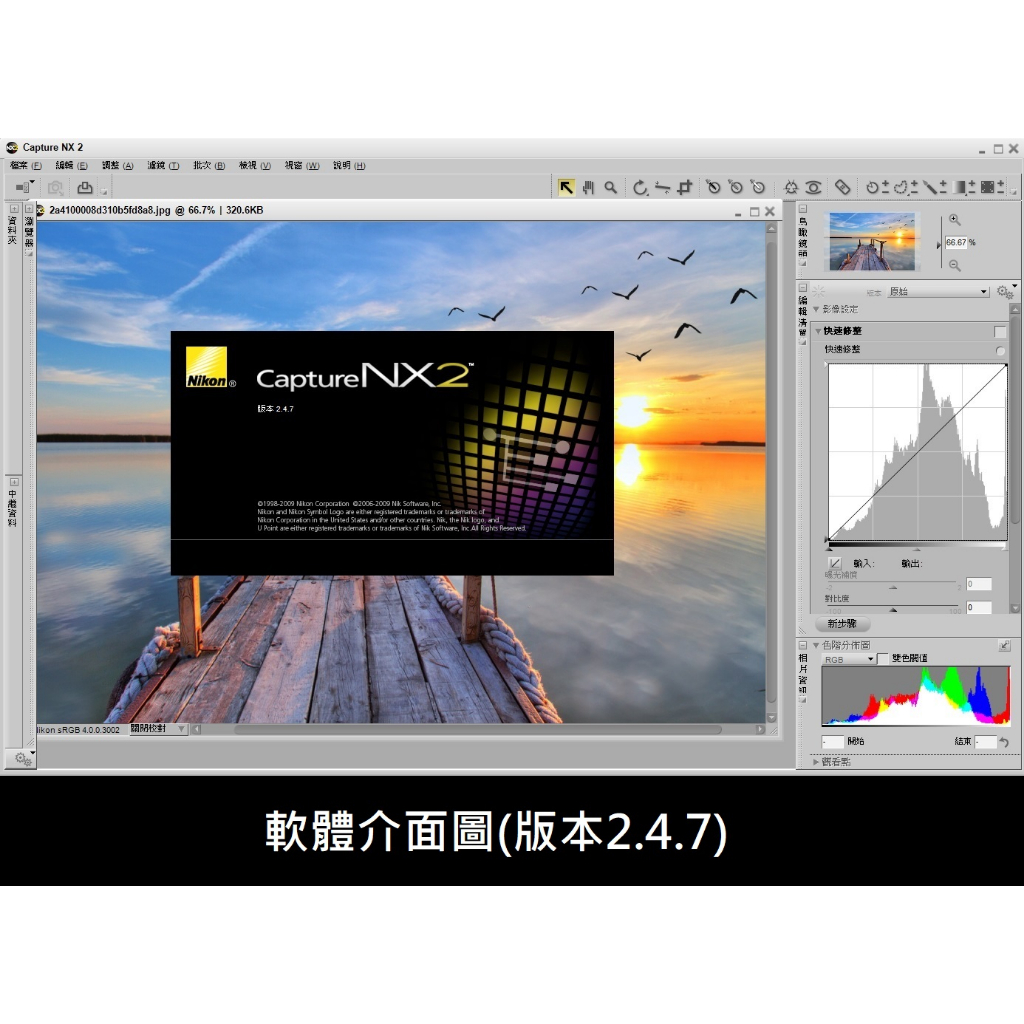Open the 調整 (A) menu
This screenshot has height=1024, width=1024.
point(118,166)
